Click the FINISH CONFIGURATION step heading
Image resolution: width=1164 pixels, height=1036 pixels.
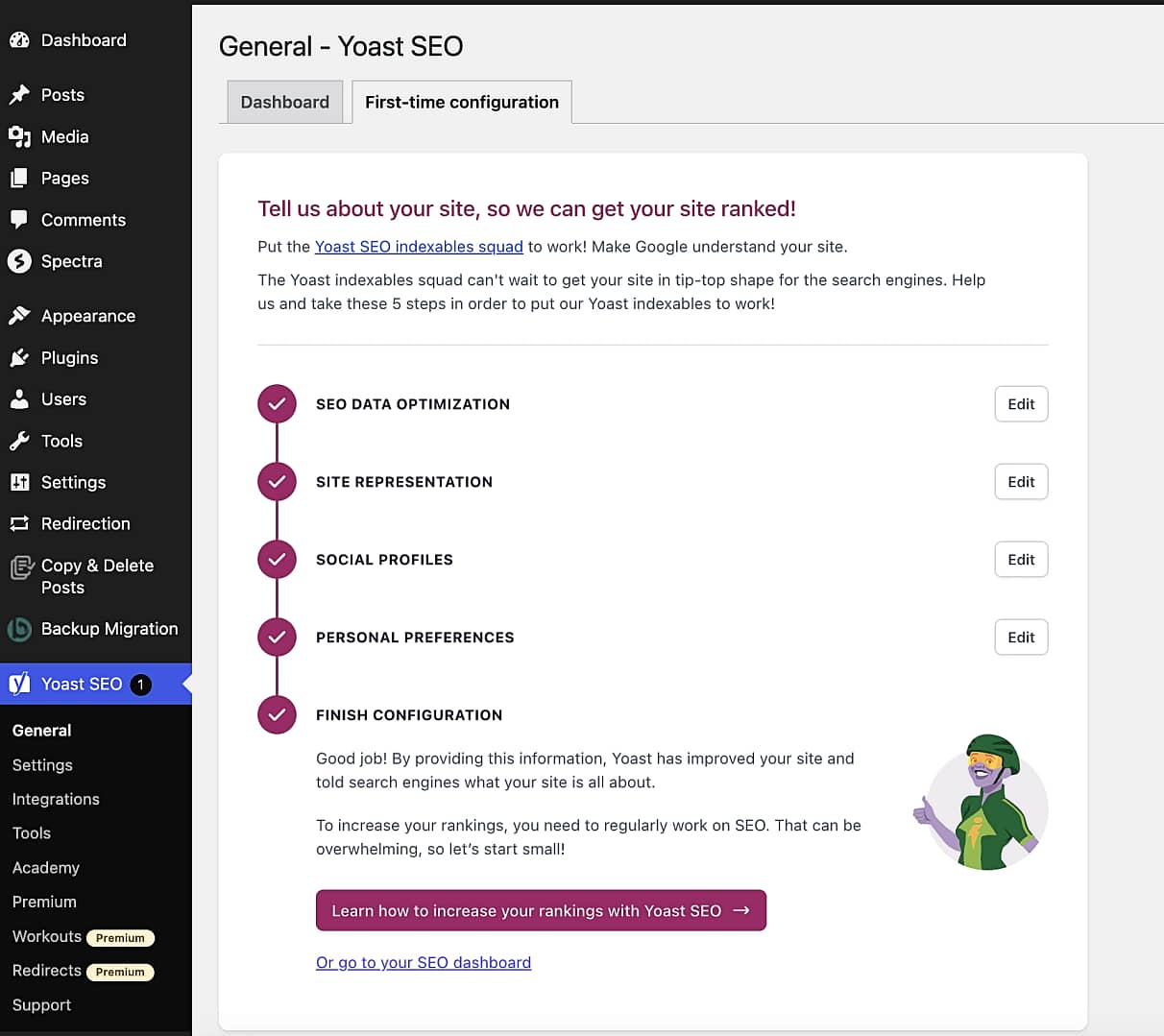(x=409, y=715)
